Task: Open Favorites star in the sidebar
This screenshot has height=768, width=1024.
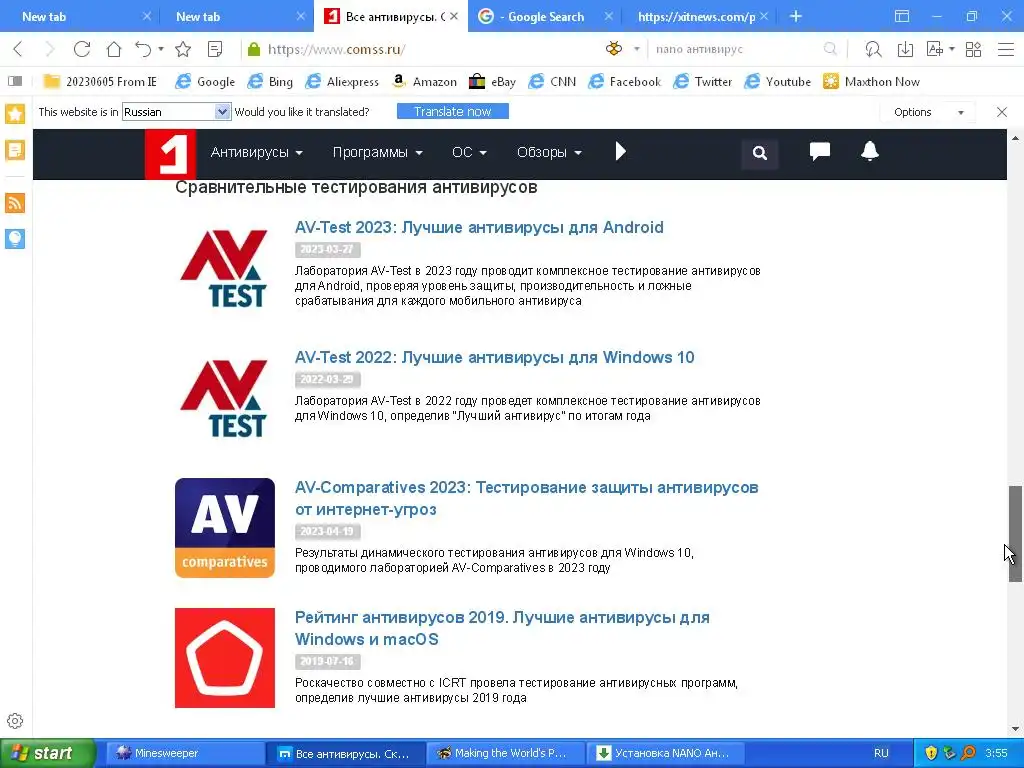Action: [15, 114]
